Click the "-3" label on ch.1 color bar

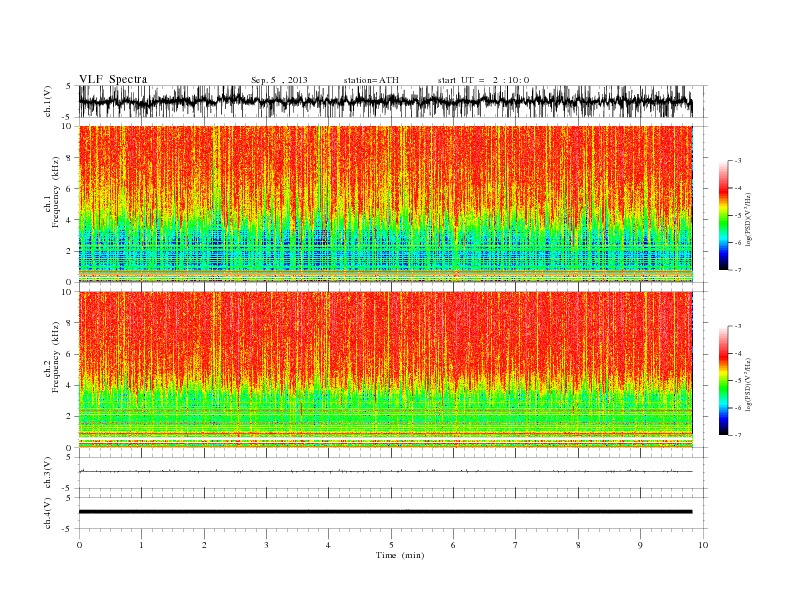[x=738, y=161]
